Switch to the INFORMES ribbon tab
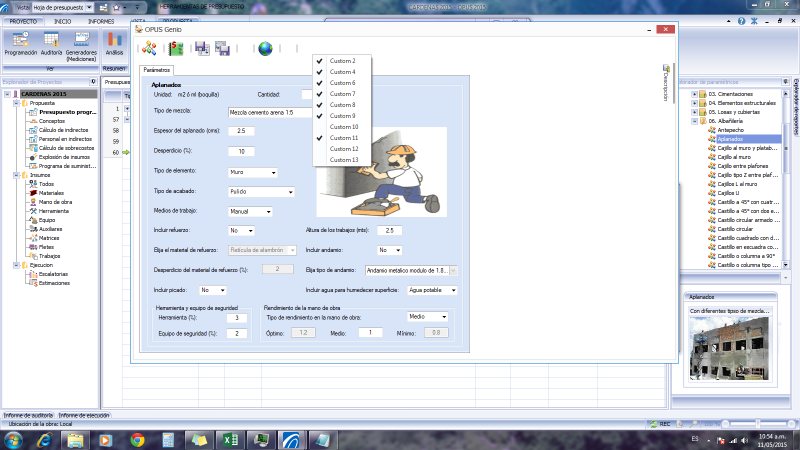This screenshot has width=800, height=450. tap(100, 20)
